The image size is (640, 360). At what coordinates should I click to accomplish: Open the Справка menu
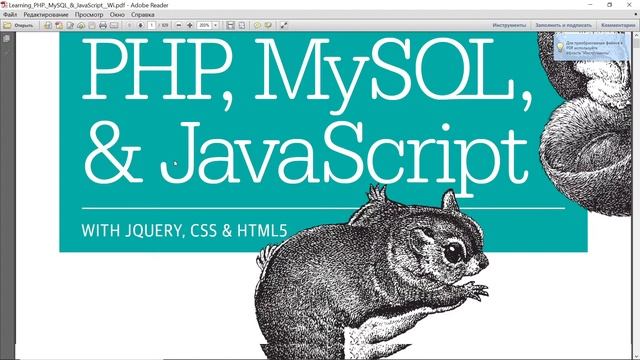click(x=142, y=14)
